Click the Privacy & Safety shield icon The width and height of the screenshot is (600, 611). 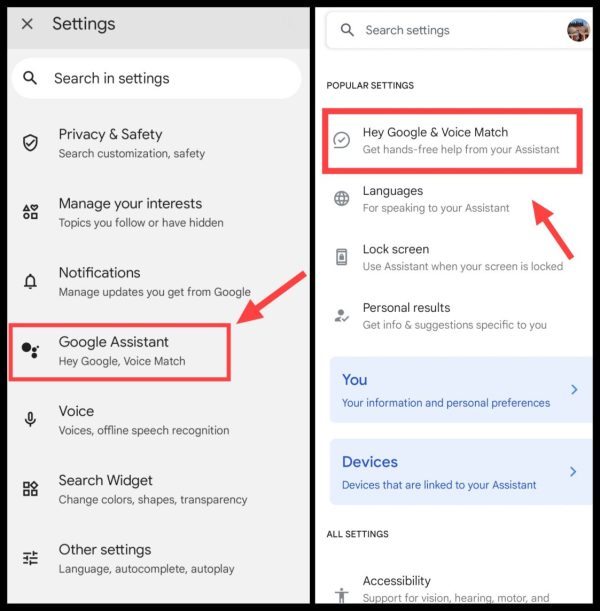(x=30, y=143)
